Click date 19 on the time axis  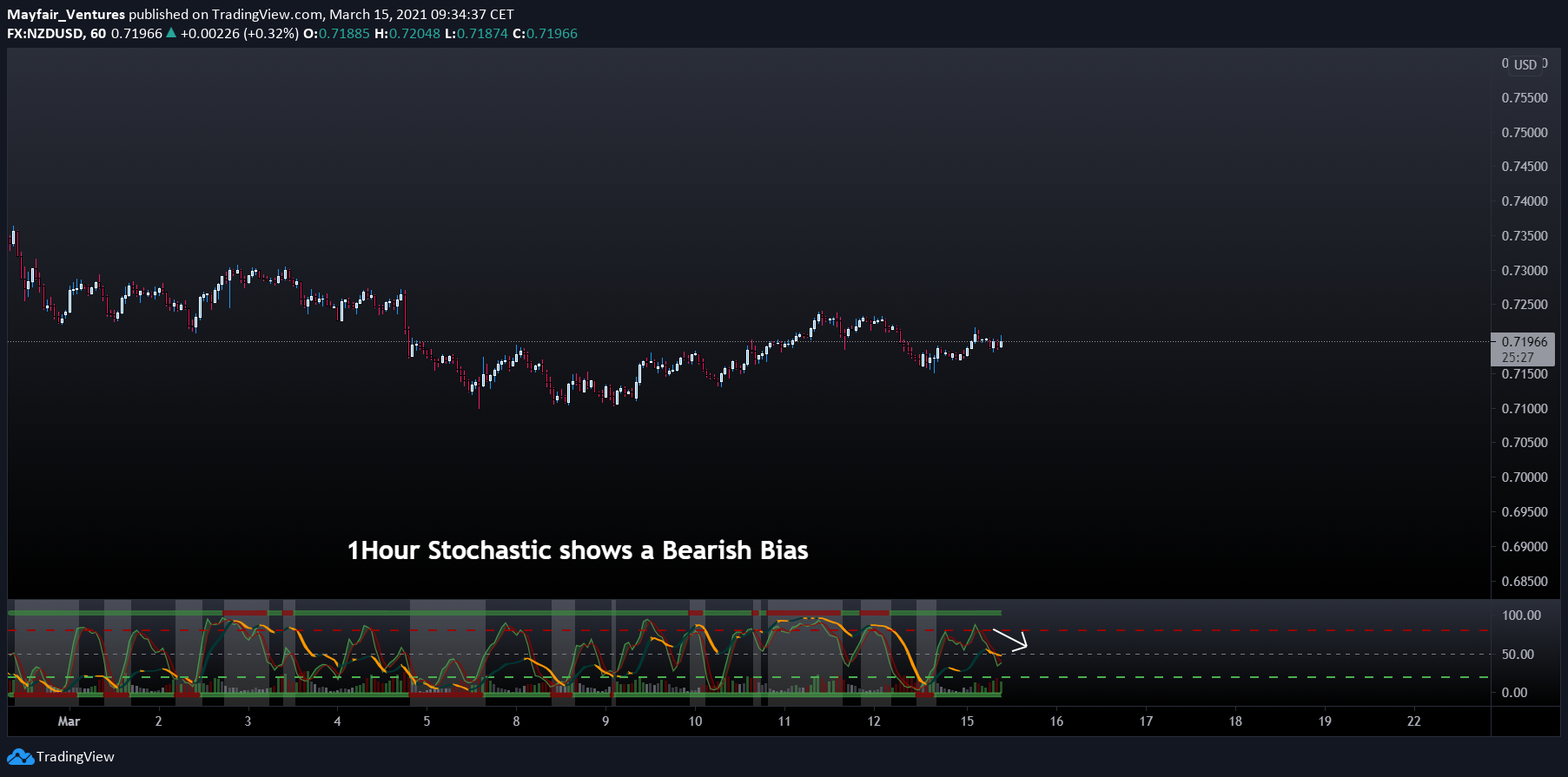tap(1325, 721)
